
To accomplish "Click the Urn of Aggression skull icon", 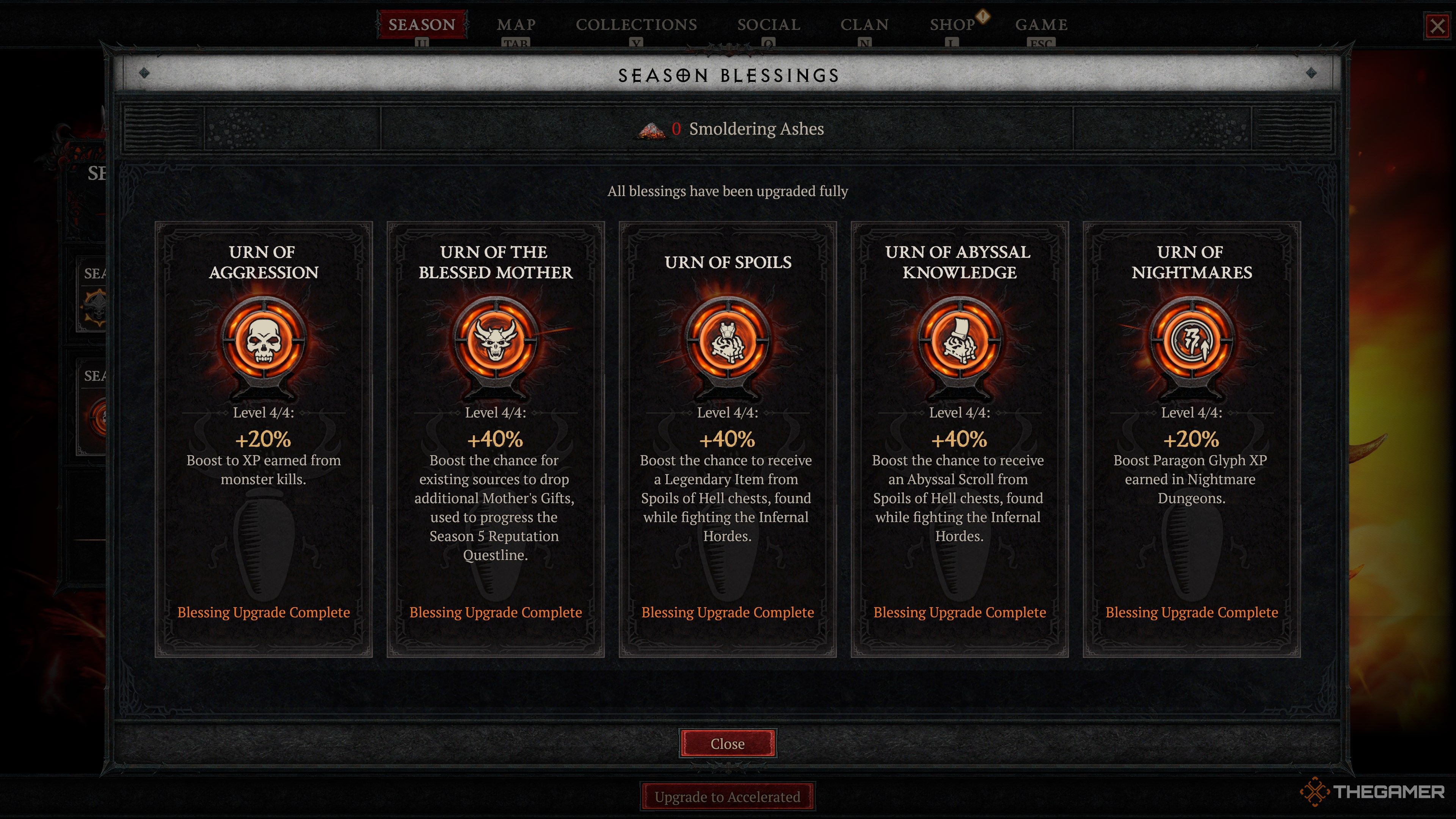I will pyautogui.click(x=264, y=341).
